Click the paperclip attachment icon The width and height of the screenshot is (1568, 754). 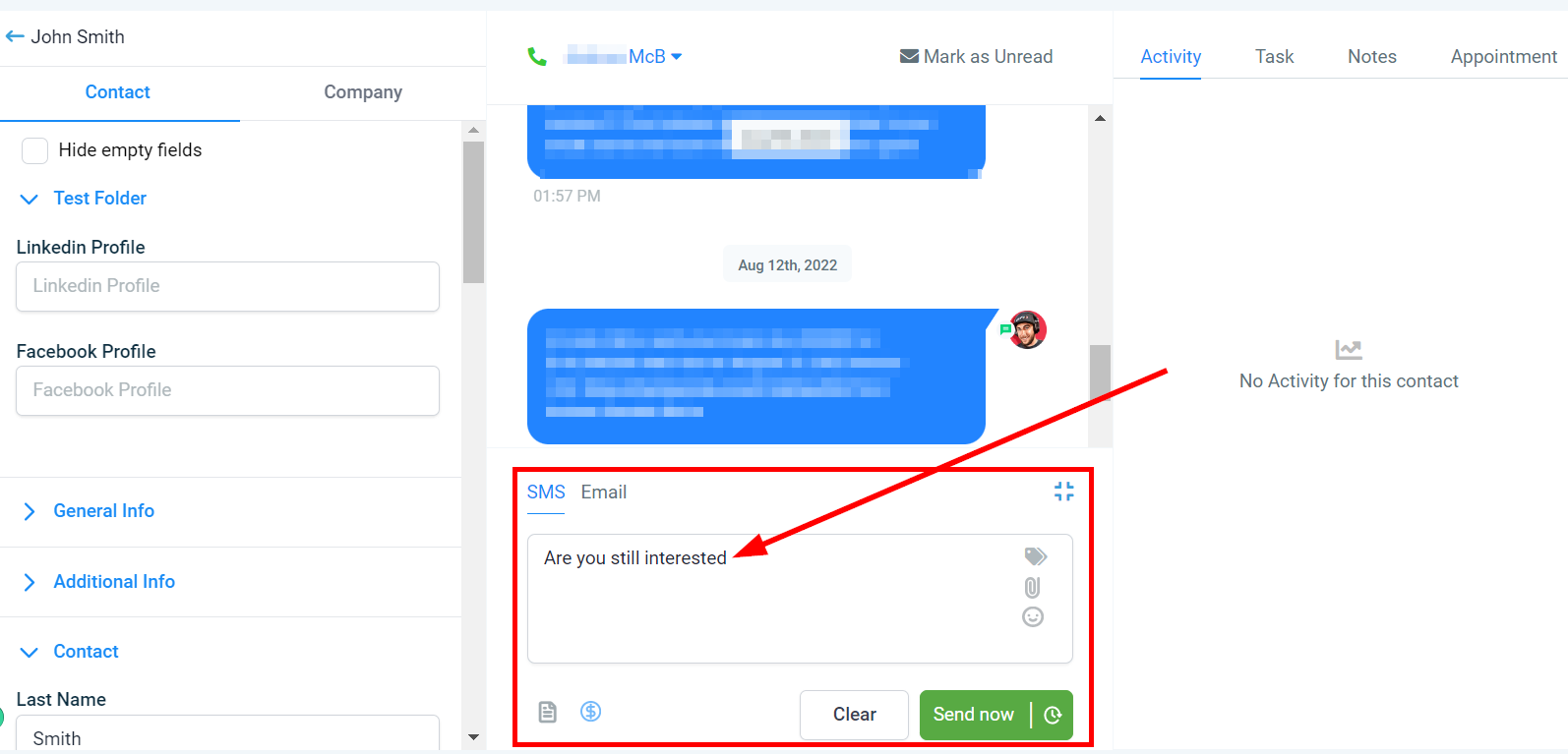tap(1032, 587)
